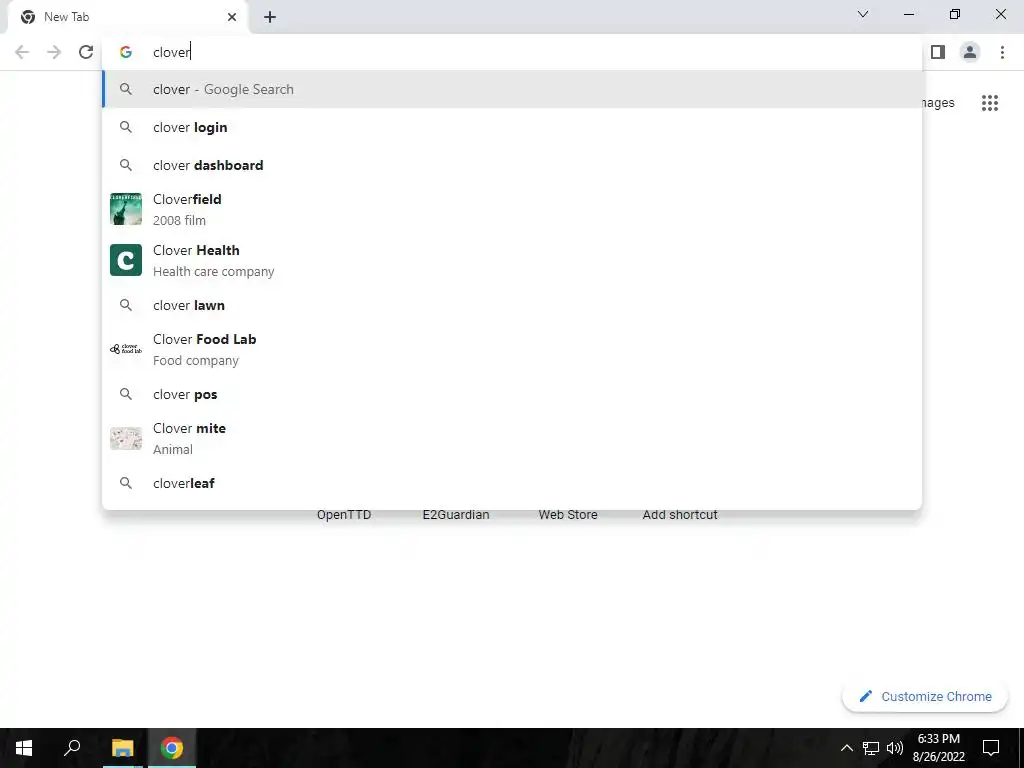The width and height of the screenshot is (1024, 768).
Task: Choose the clover dashboard suggestion
Action: pyautogui.click(x=512, y=165)
